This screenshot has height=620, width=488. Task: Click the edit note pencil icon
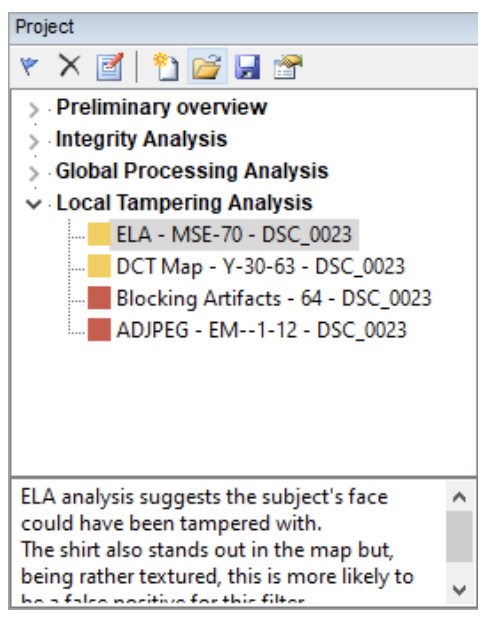[110, 66]
